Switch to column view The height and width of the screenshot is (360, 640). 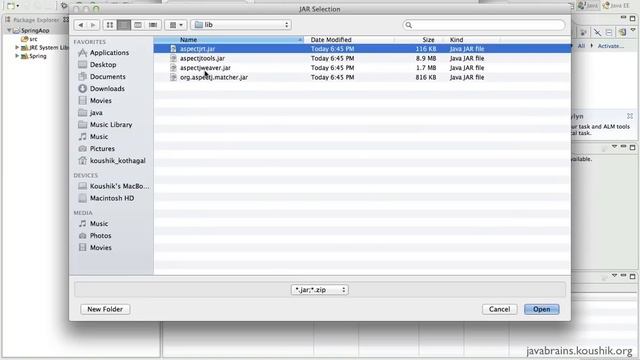coord(138,25)
